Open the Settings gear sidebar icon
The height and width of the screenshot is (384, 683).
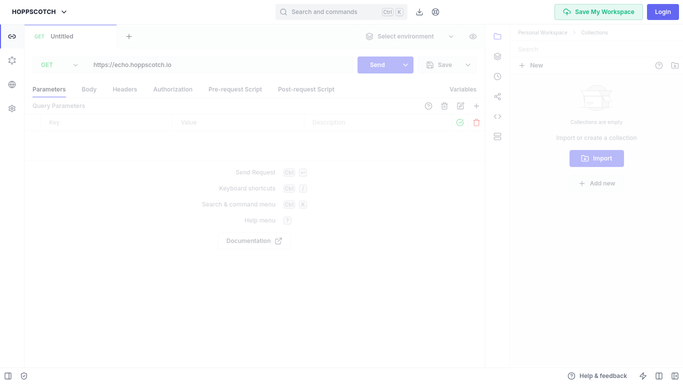(x=12, y=108)
